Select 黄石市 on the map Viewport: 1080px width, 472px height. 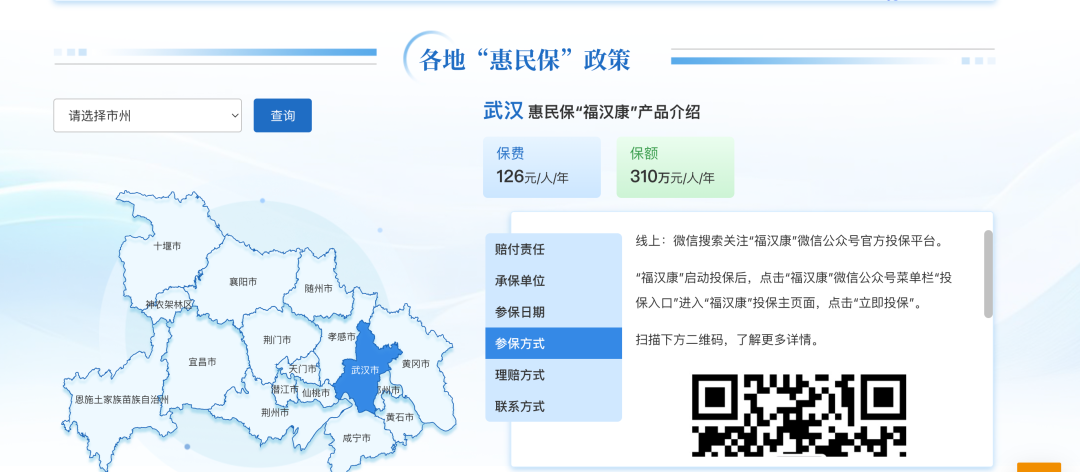400,418
